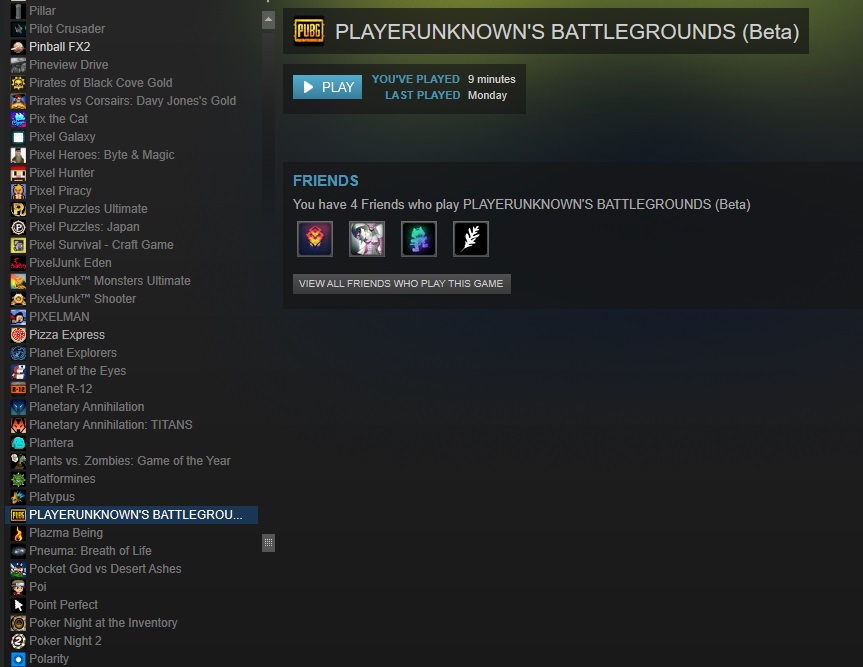Screen dimensions: 863x667
Task: Click the Plants vs. Zombies icon
Action: pos(18,461)
